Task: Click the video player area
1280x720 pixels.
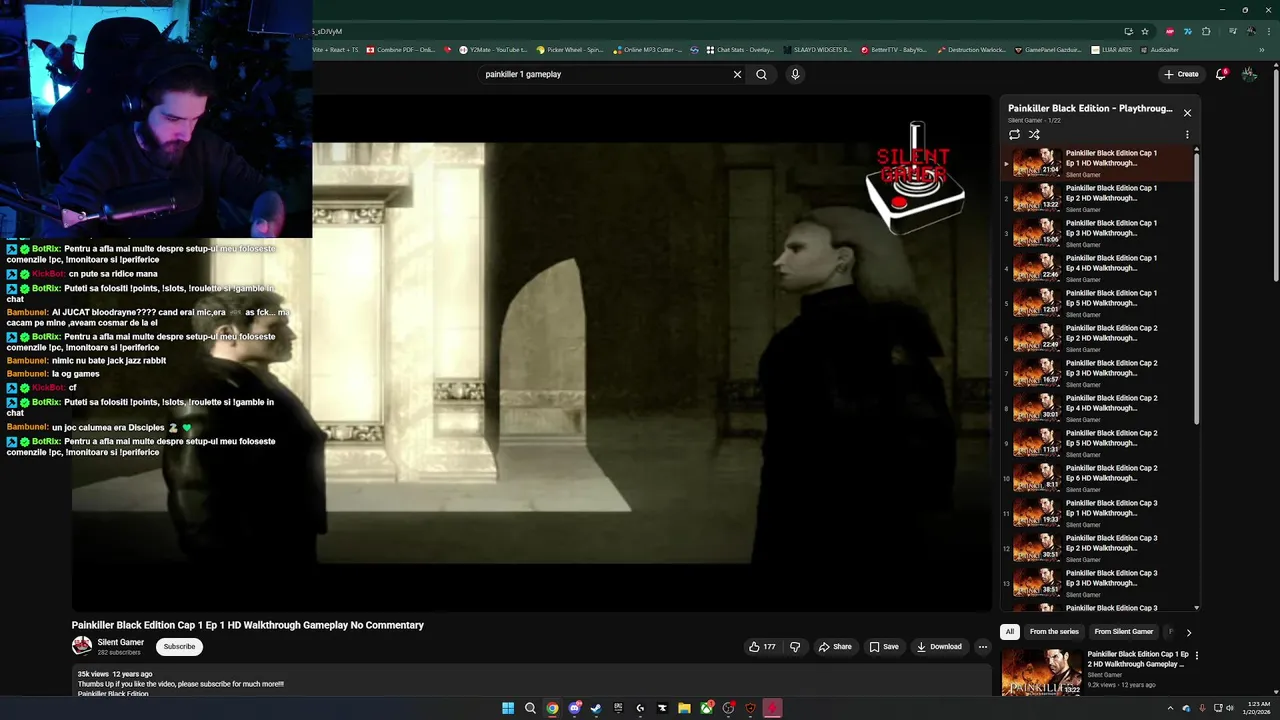Action: 532,353
